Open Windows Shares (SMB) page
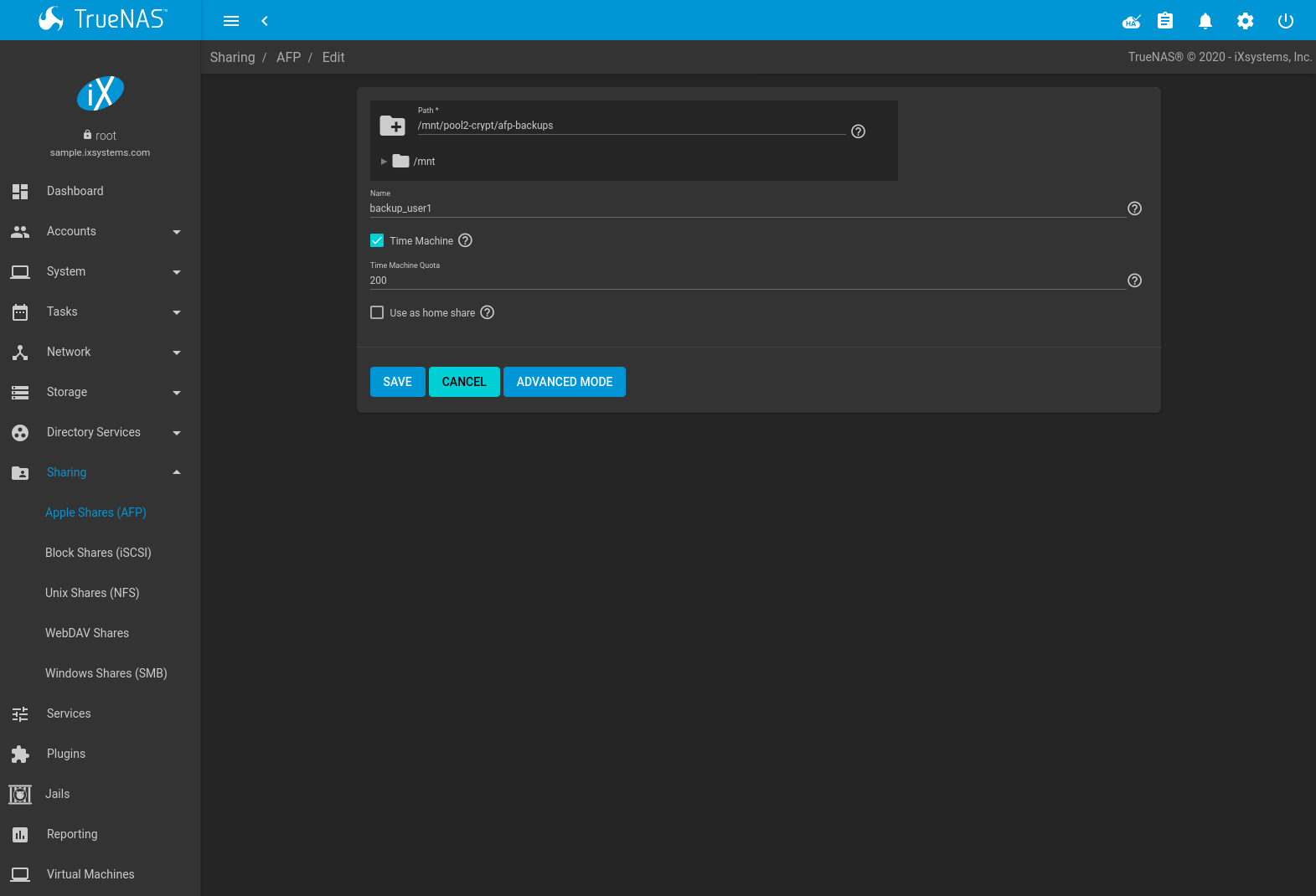 106,673
